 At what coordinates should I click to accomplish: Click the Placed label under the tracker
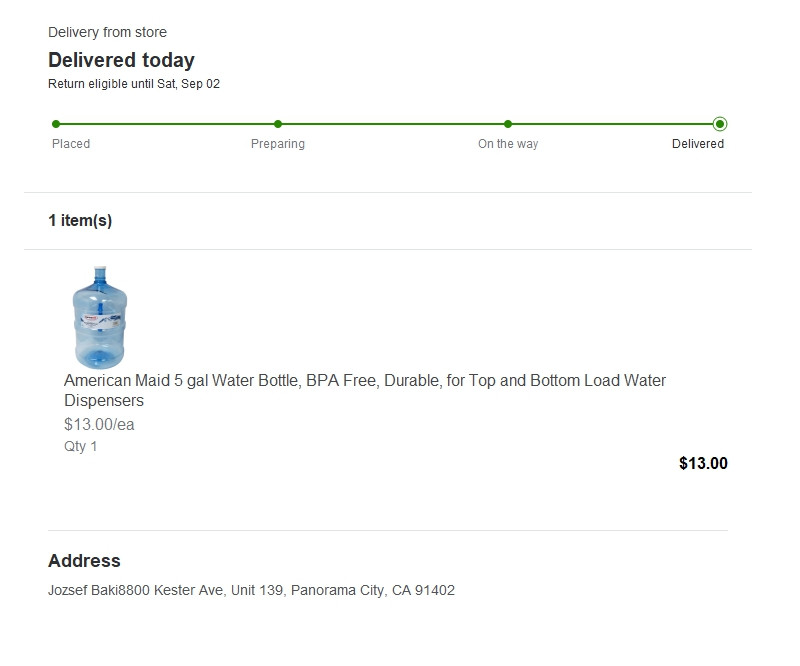(71, 144)
